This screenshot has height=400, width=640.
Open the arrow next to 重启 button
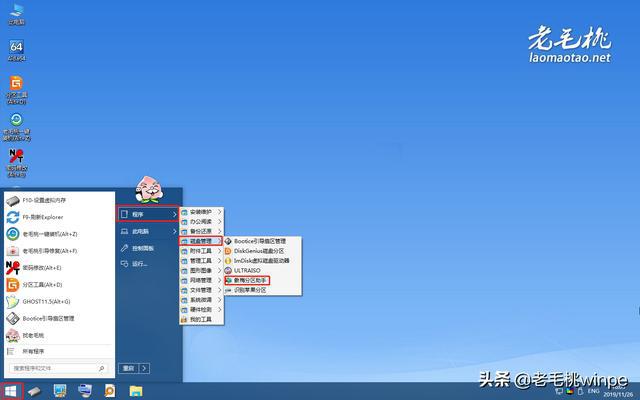(x=144, y=369)
